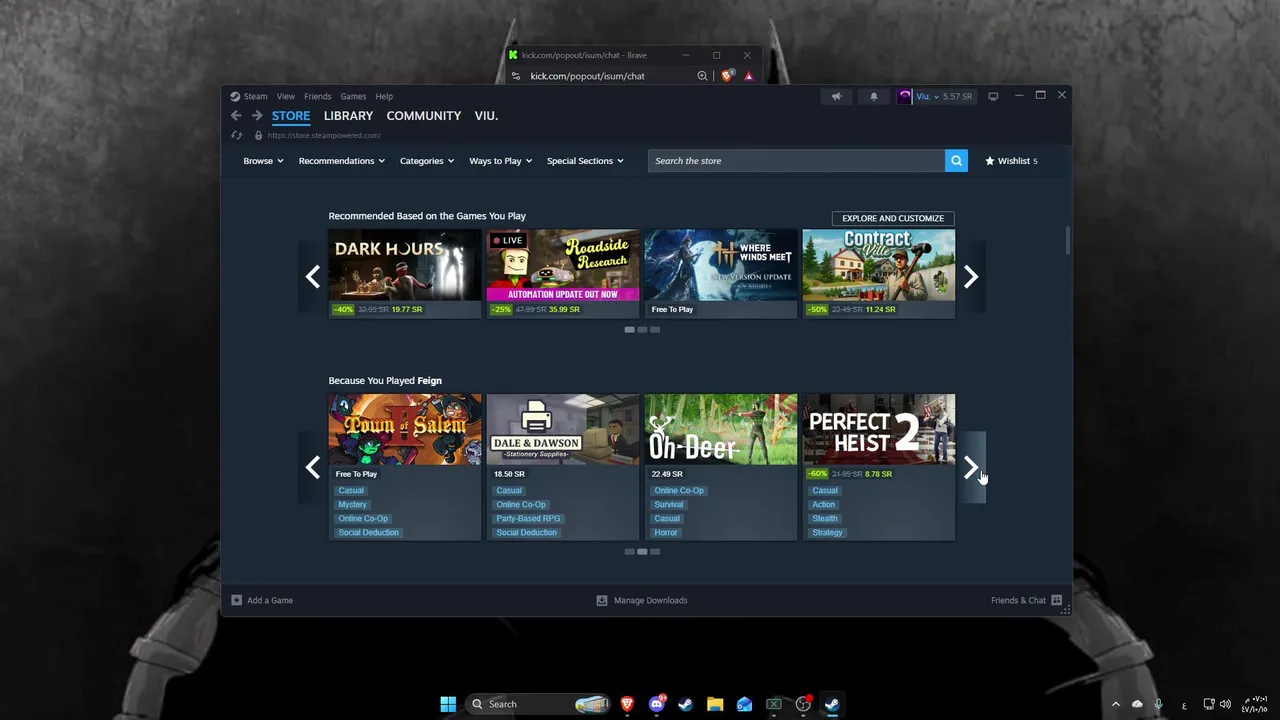1280x720 pixels.
Task: Click the Steam forward navigation arrow
Action: (257, 116)
